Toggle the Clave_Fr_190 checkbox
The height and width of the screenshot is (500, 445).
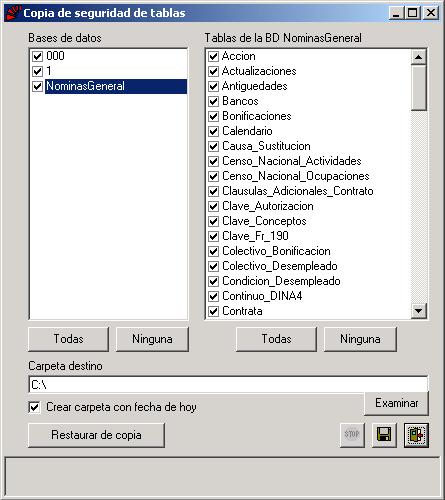(x=213, y=236)
